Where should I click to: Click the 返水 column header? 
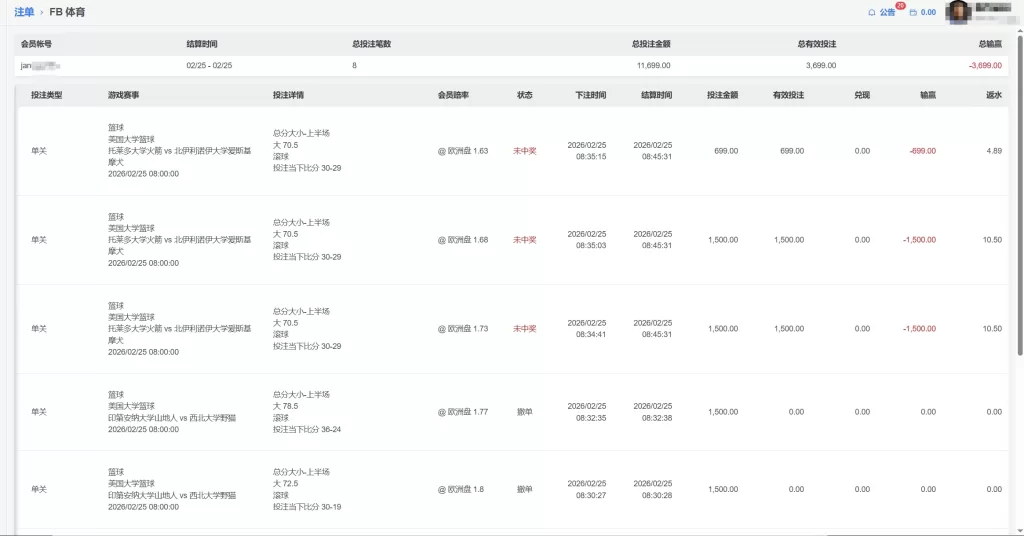click(993, 95)
